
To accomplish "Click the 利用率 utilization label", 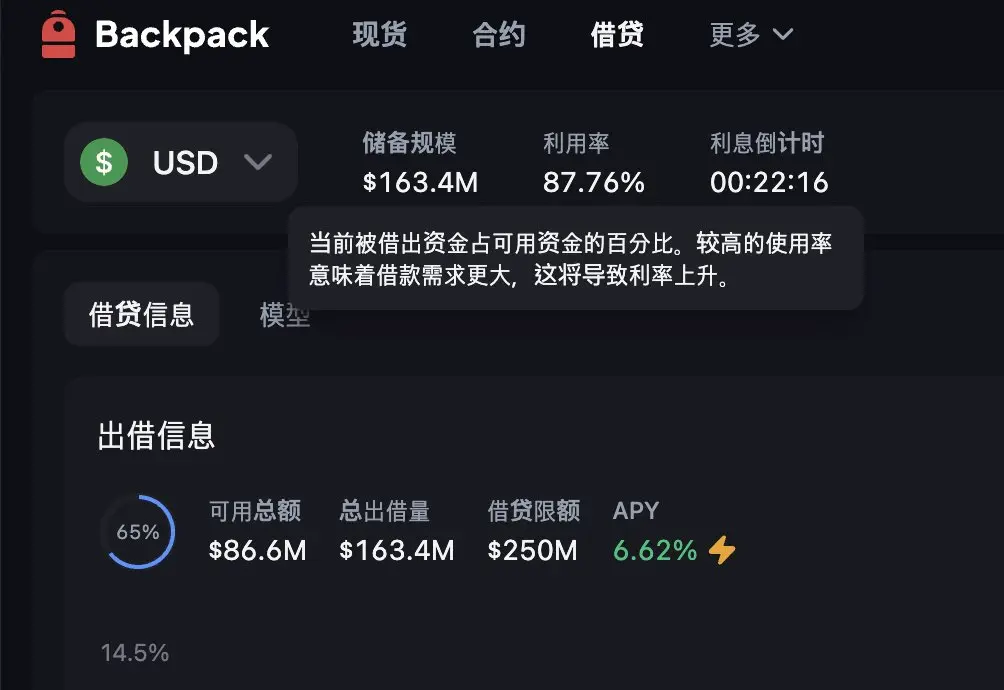I will (x=576, y=143).
